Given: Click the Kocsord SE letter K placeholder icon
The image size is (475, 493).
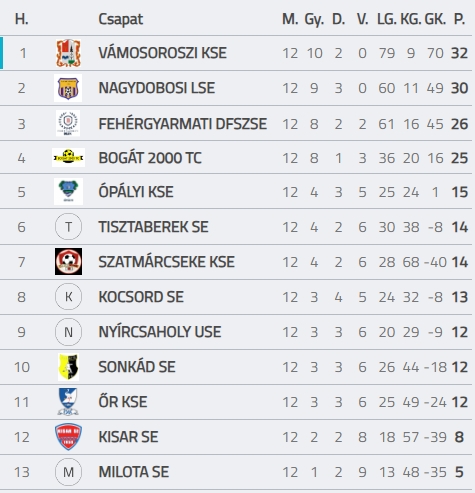Looking at the screenshot, I should tap(68, 297).
